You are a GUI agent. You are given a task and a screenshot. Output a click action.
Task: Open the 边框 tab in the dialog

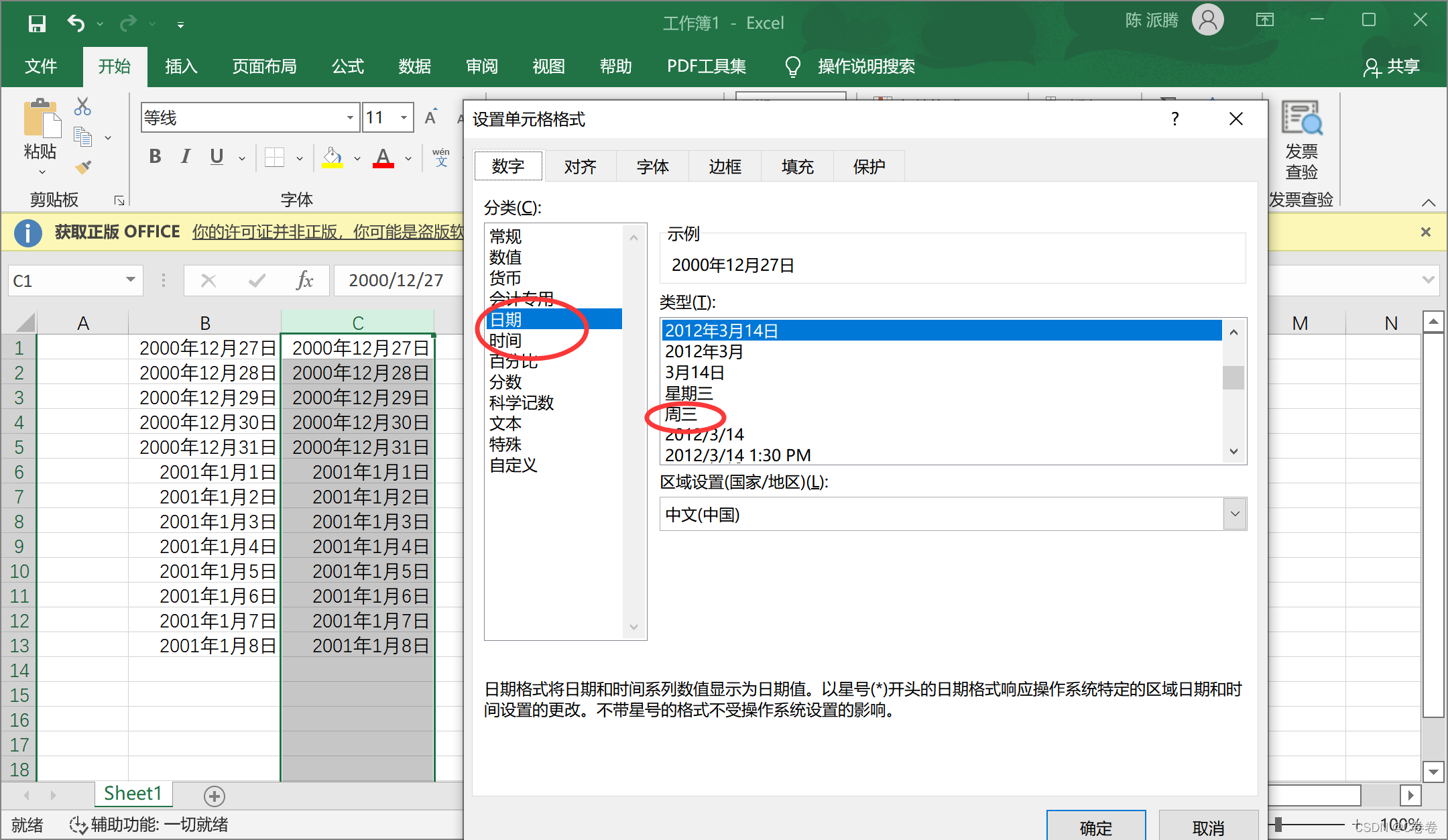pyautogui.click(x=725, y=166)
